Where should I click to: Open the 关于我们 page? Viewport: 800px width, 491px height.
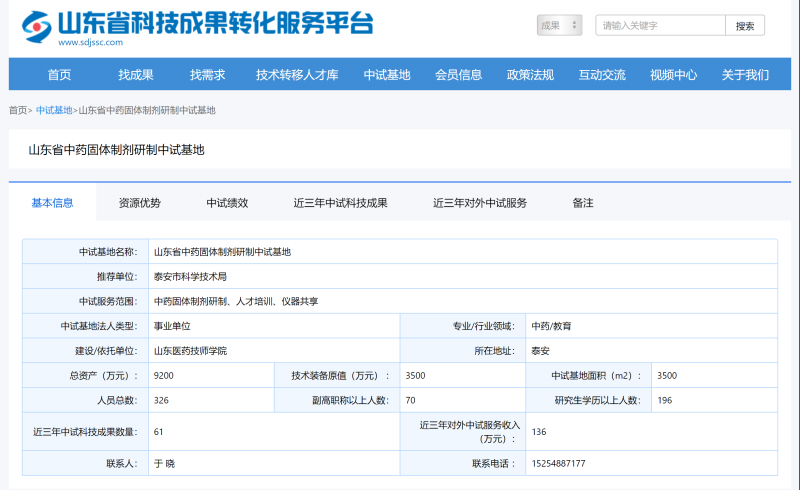(x=745, y=75)
